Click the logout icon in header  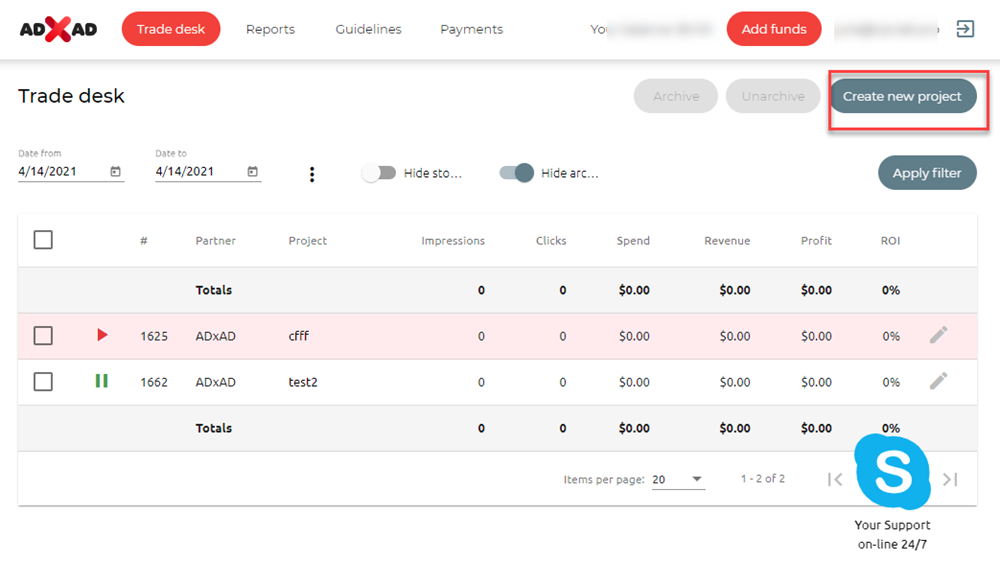[x=965, y=29]
